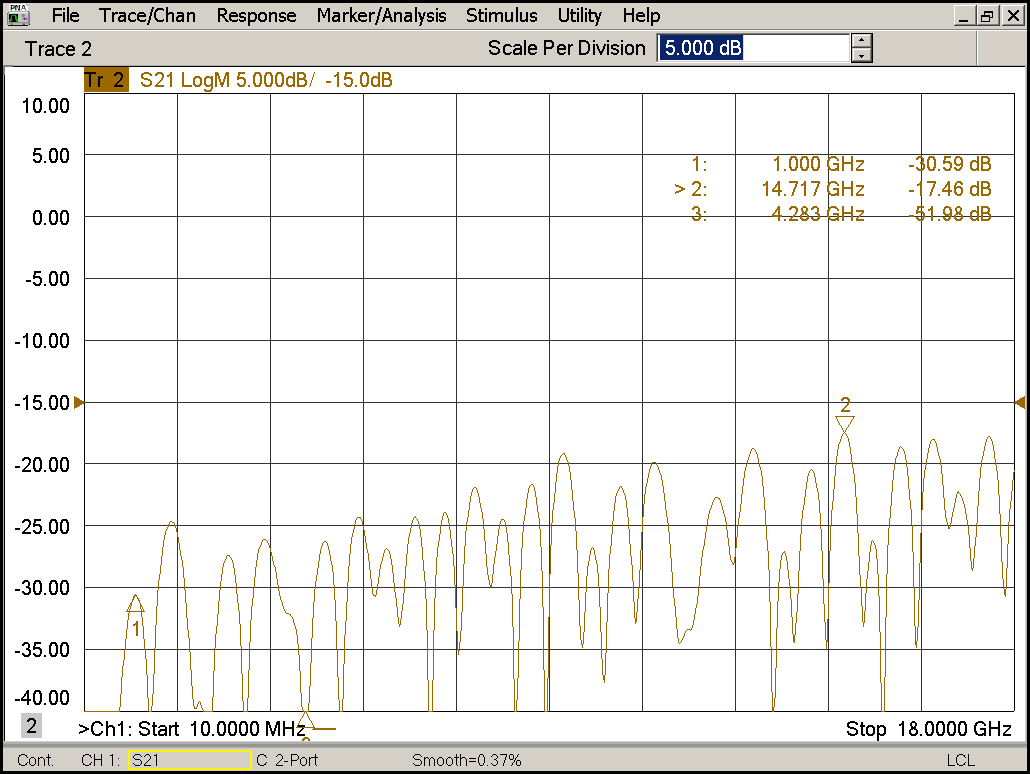Open the Marker/Analysis menu

click(x=381, y=15)
